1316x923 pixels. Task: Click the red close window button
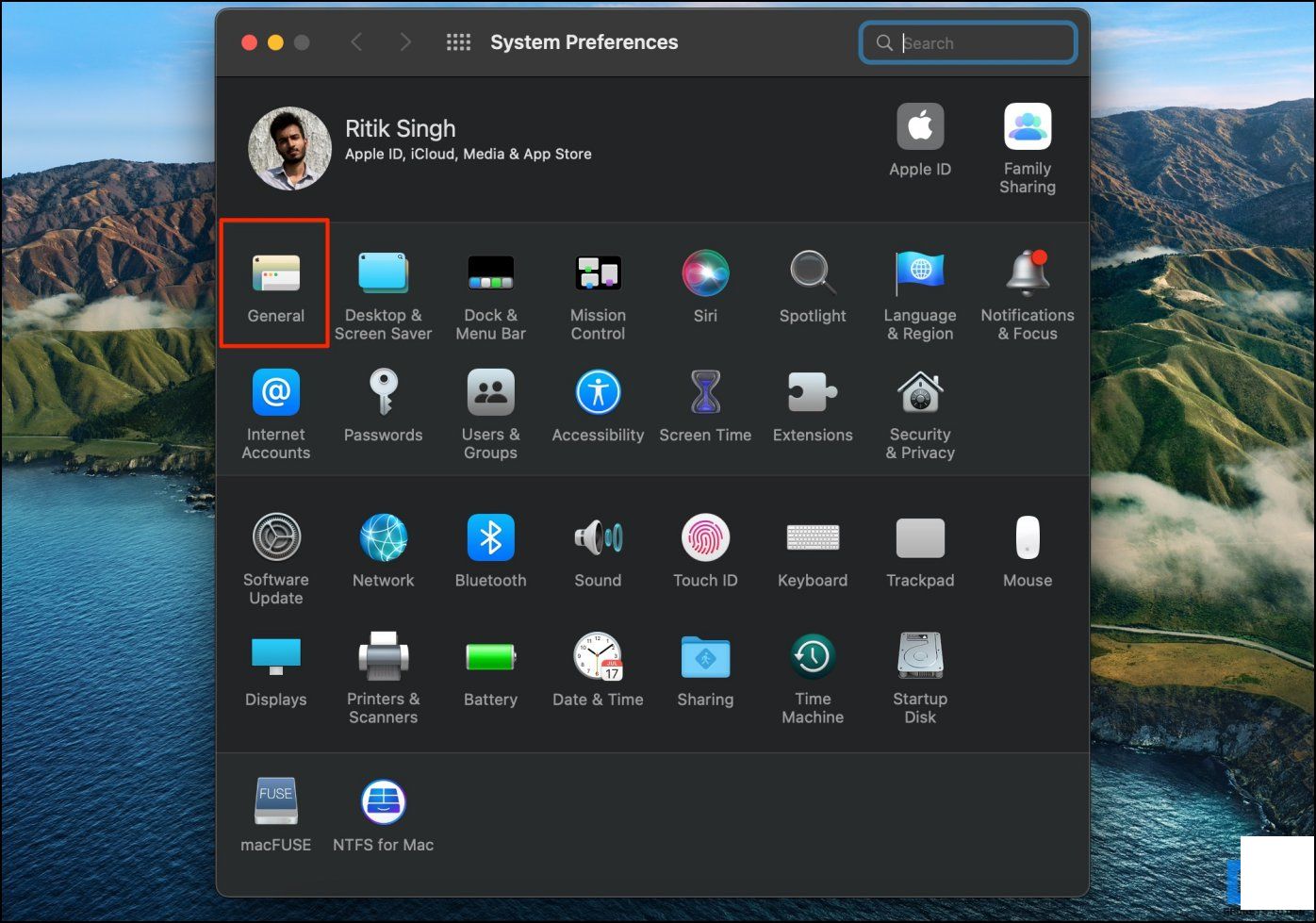click(250, 42)
